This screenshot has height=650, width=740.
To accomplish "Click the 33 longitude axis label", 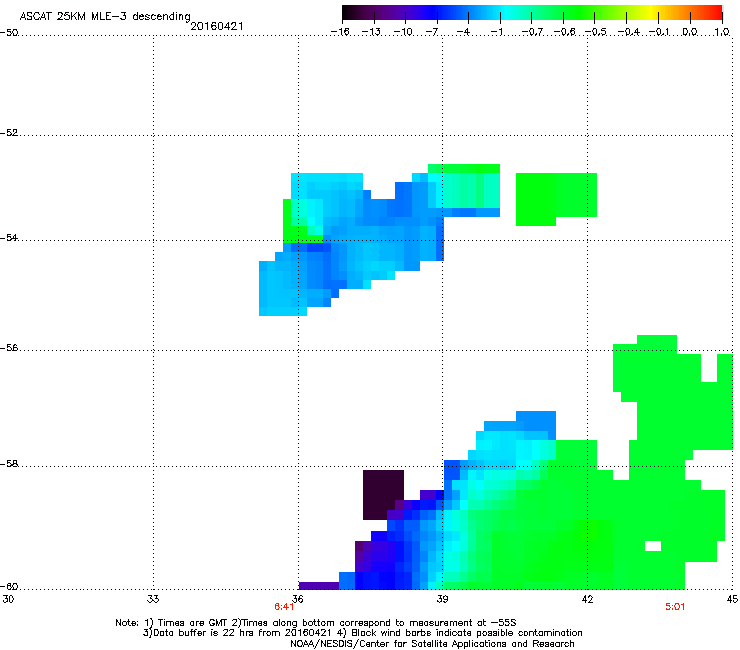I will [x=153, y=599].
